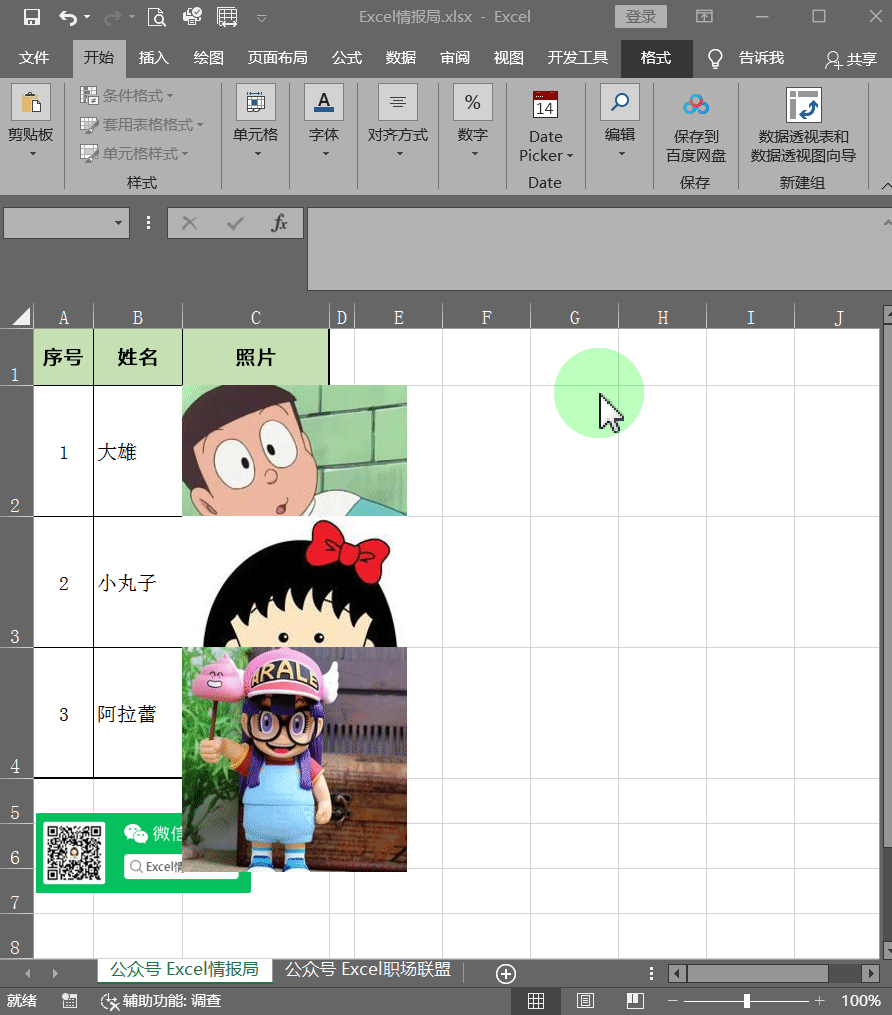The image size is (892, 1015).
Task: Click the Insert Function fx icon
Action: (x=279, y=223)
